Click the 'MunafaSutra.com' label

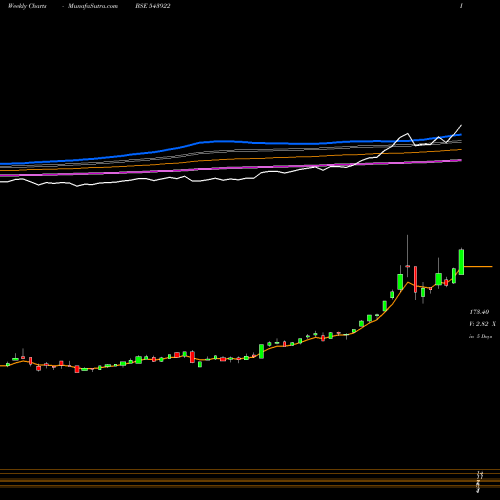93,6
